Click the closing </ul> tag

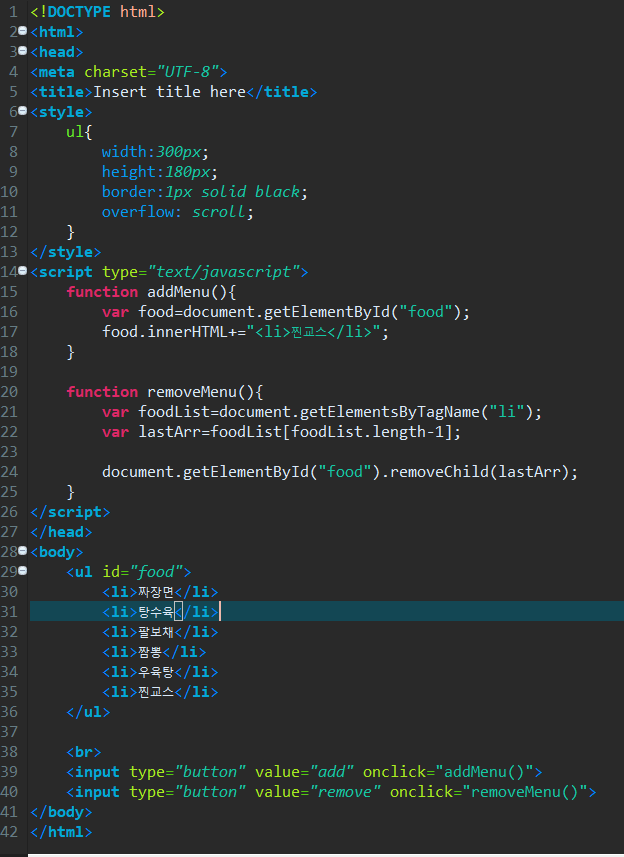click(88, 712)
